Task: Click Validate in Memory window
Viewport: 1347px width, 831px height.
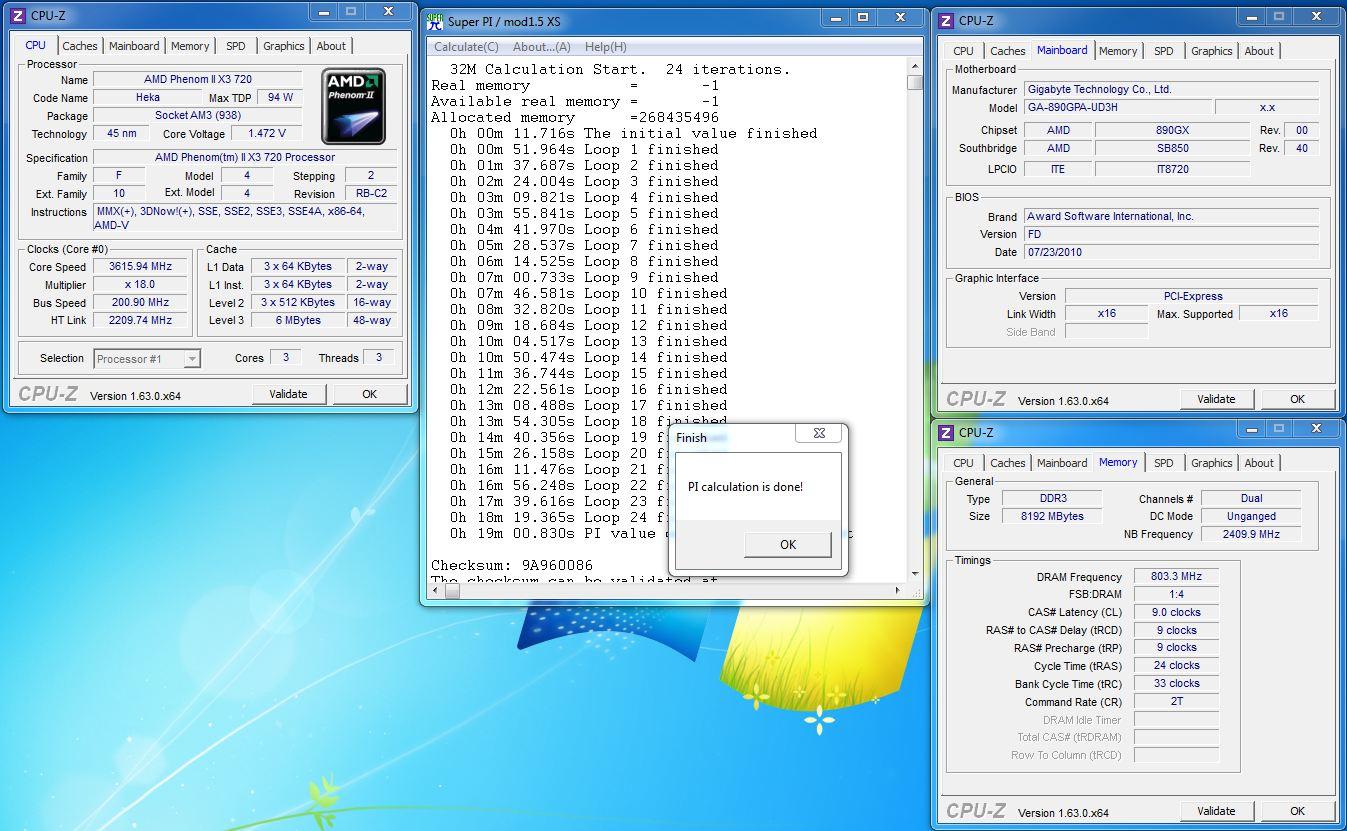Action: 1216,811
